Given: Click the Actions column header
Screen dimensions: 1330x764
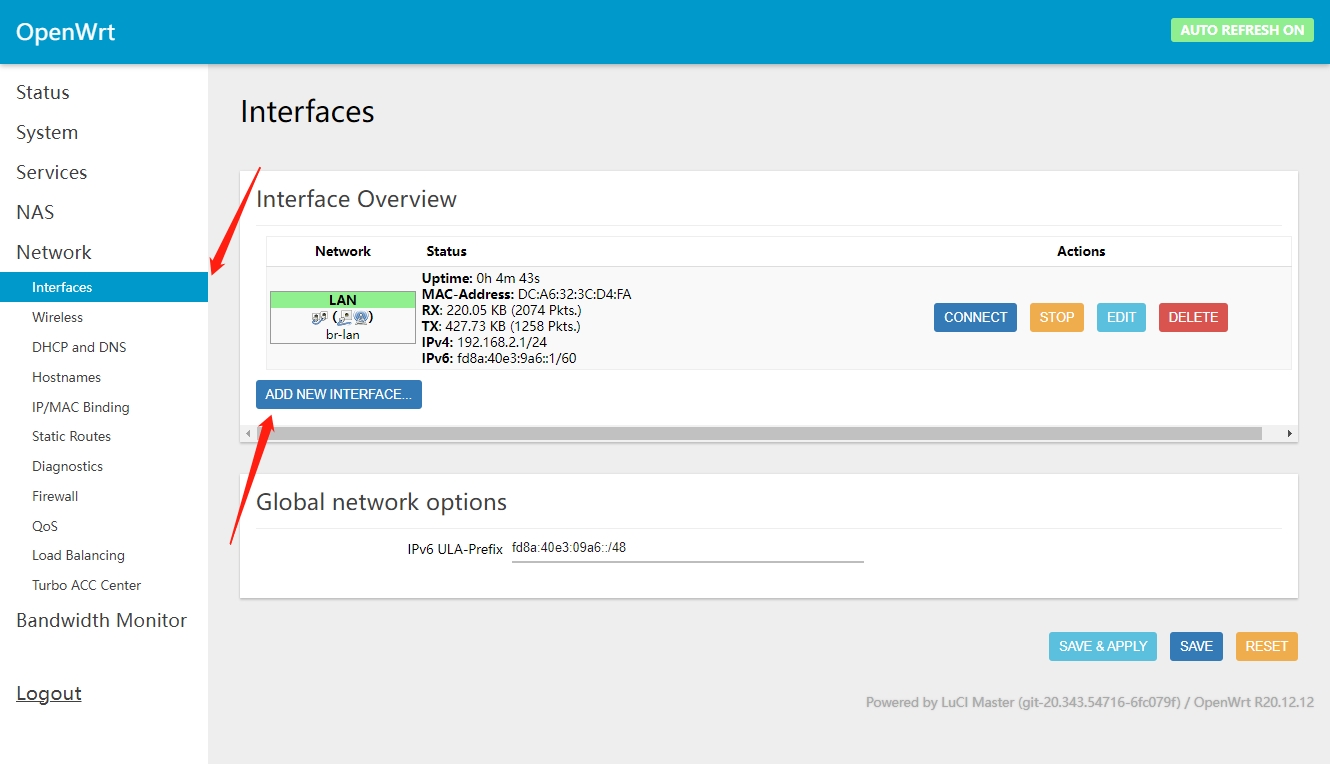Looking at the screenshot, I should (x=1081, y=251).
